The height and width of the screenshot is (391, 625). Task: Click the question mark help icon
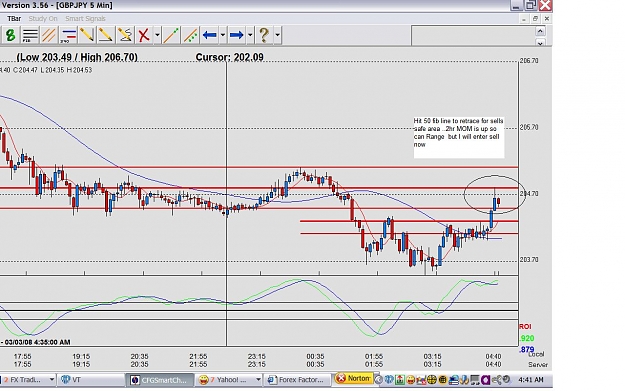click(x=264, y=35)
